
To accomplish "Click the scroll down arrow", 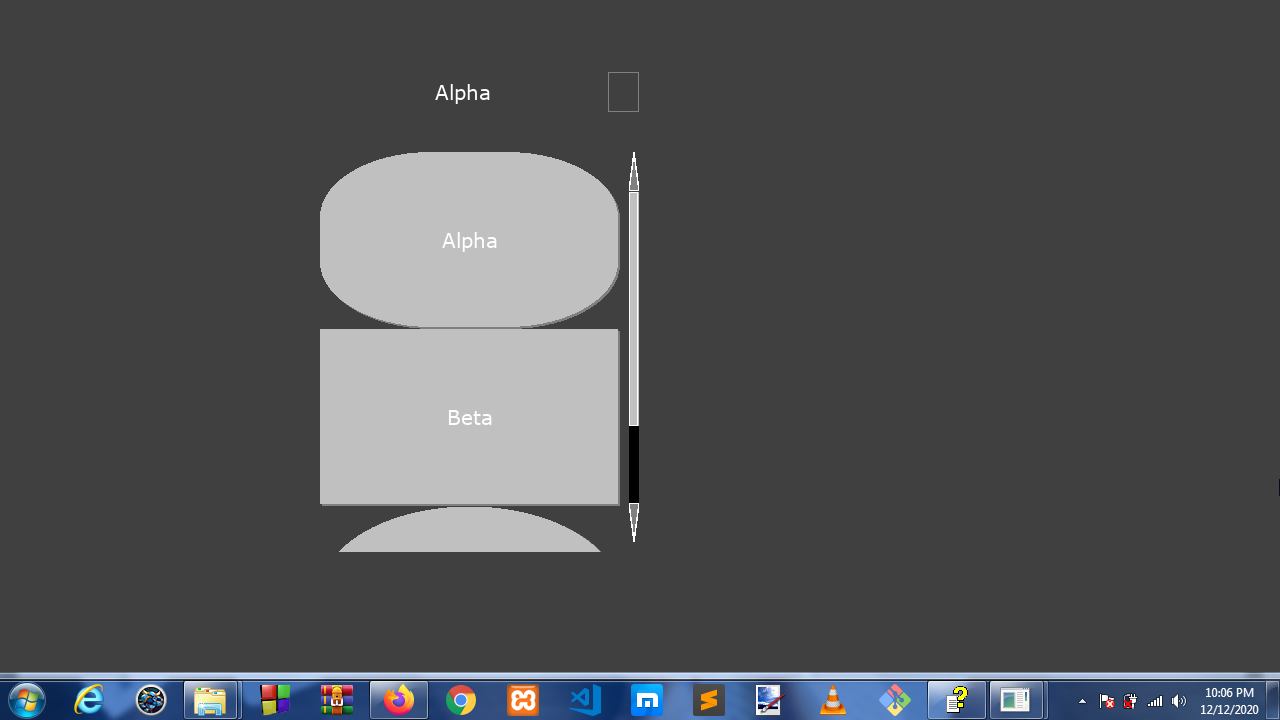I will click(634, 521).
